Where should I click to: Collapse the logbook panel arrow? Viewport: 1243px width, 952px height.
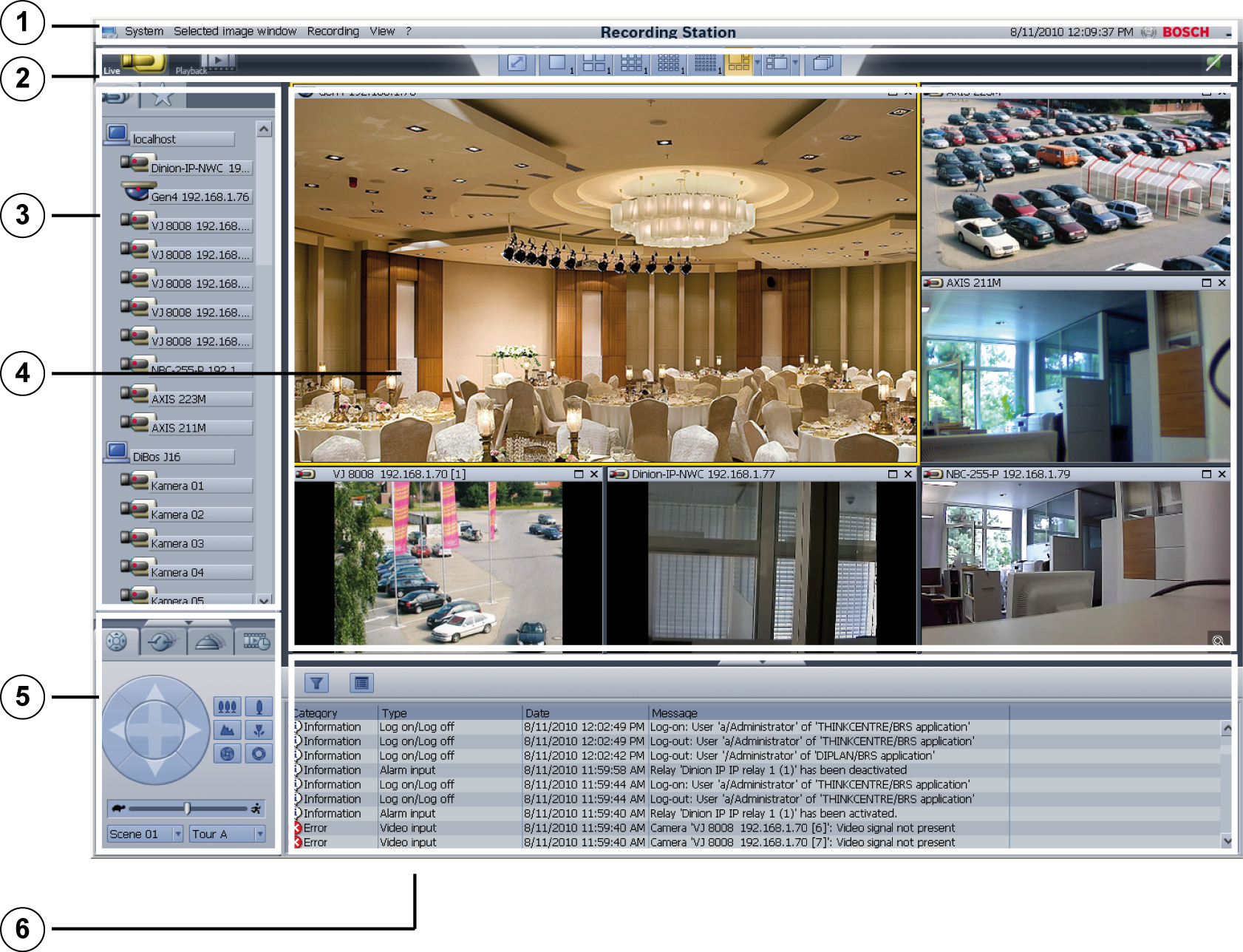pos(762,662)
